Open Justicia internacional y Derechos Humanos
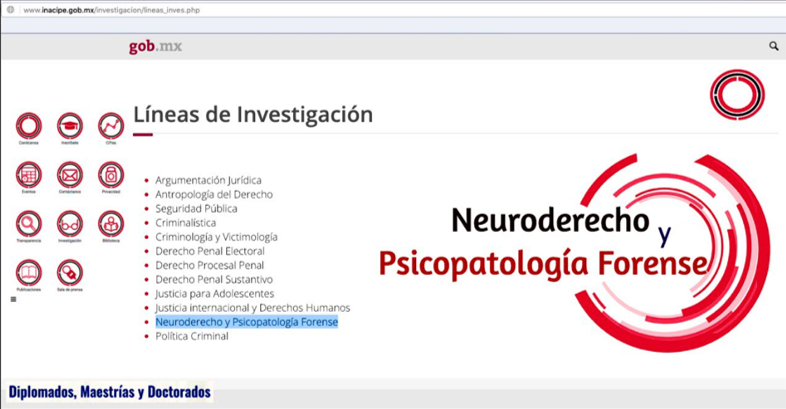 (253, 307)
